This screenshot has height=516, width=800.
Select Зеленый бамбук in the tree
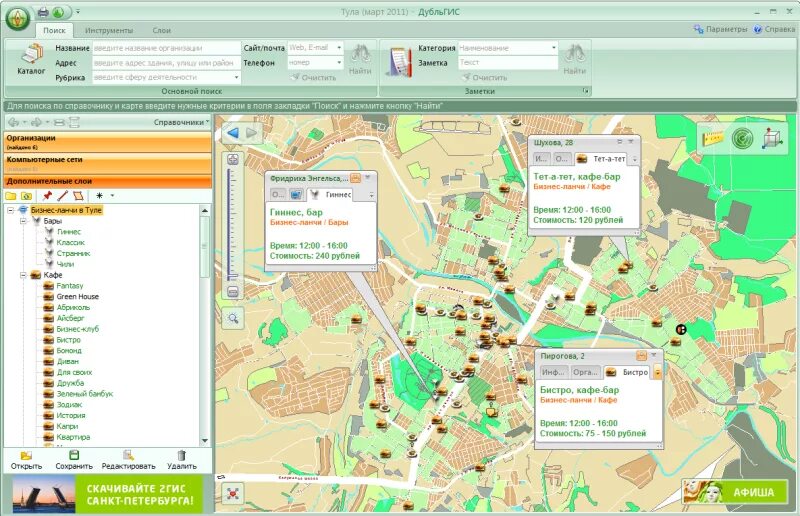[85, 394]
